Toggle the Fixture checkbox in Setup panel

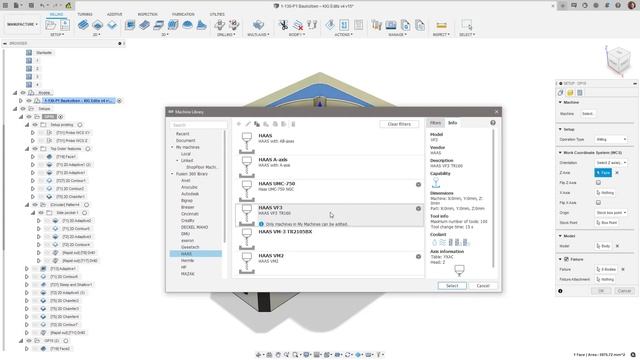tap(566, 259)
